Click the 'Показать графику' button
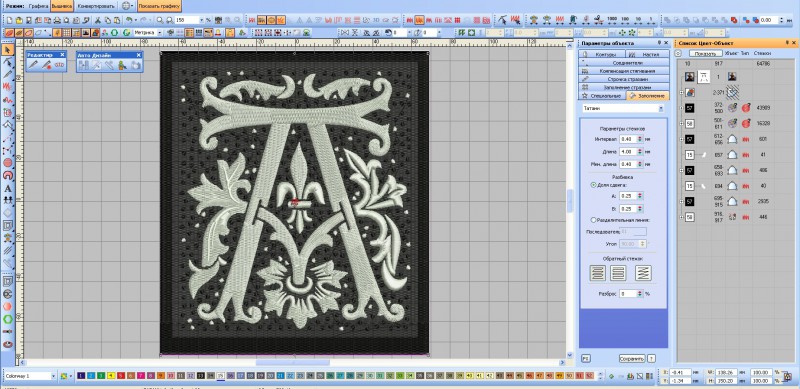800x389 pixels. (159, 6)
